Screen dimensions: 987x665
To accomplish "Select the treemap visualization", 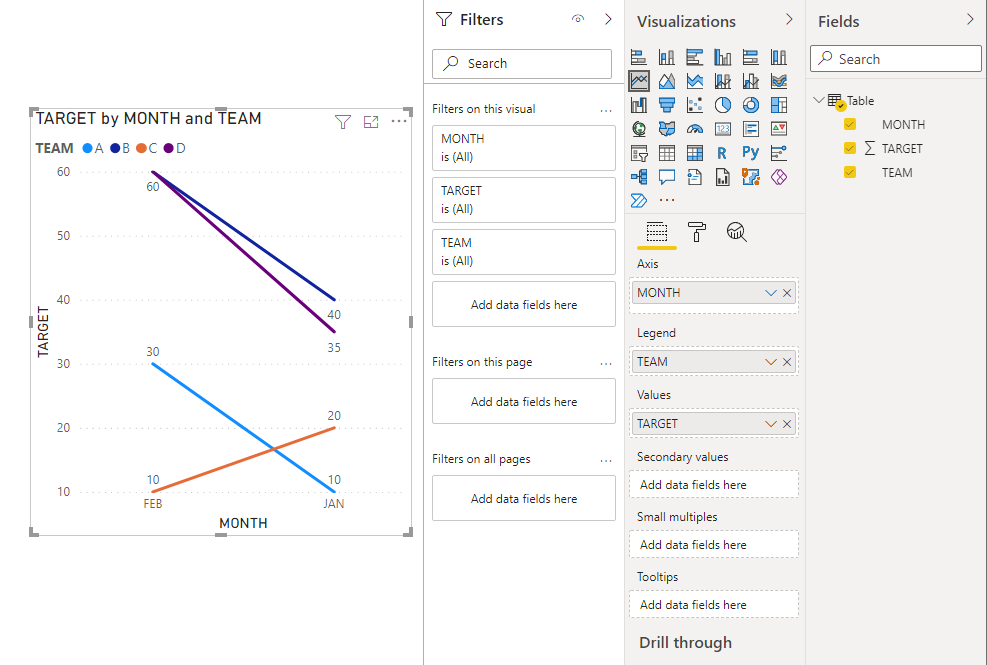I will pyautogui.click(x=779, y=105).
